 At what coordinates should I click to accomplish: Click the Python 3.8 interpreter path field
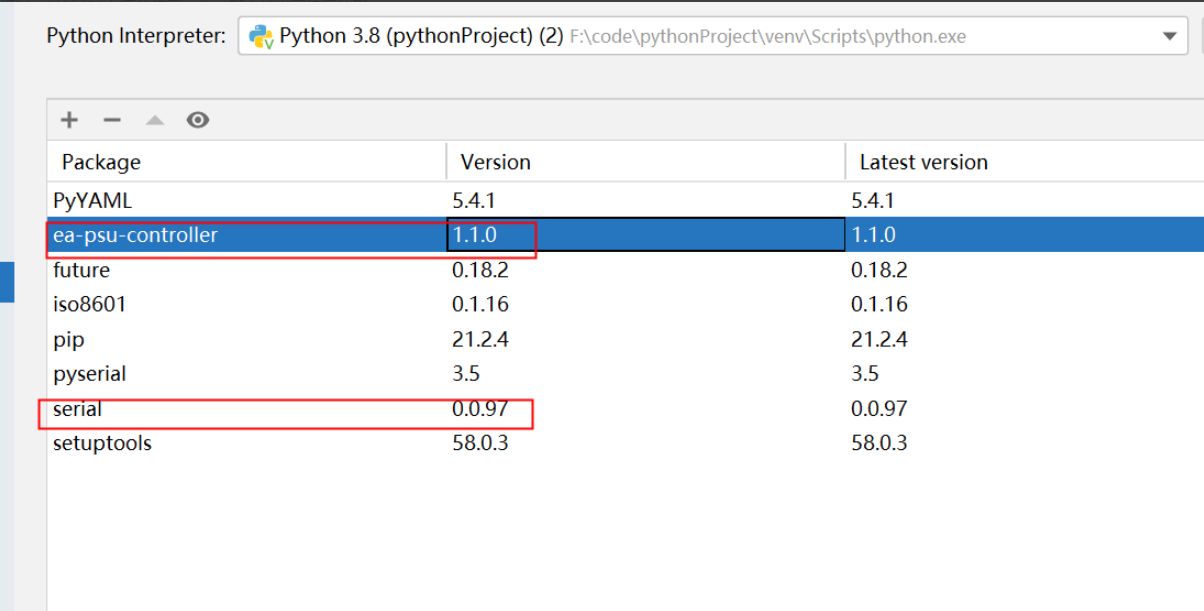coord(700,37)
